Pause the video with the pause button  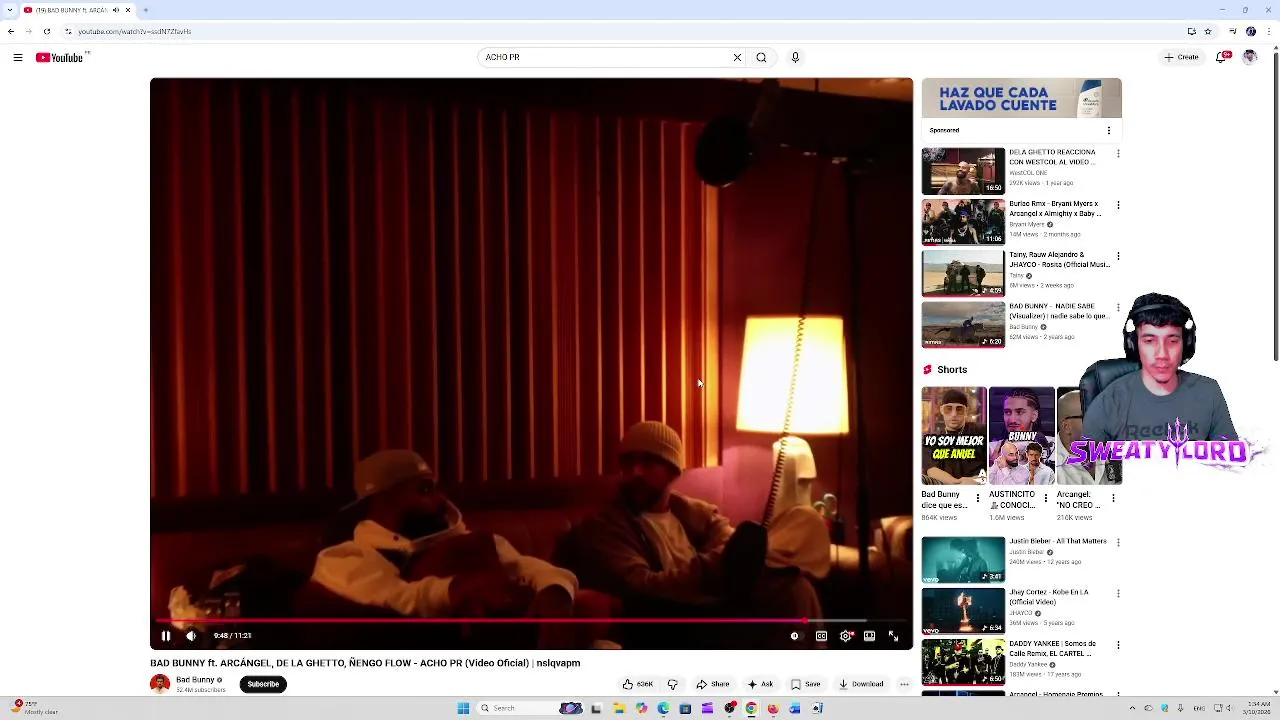(166, 635)
